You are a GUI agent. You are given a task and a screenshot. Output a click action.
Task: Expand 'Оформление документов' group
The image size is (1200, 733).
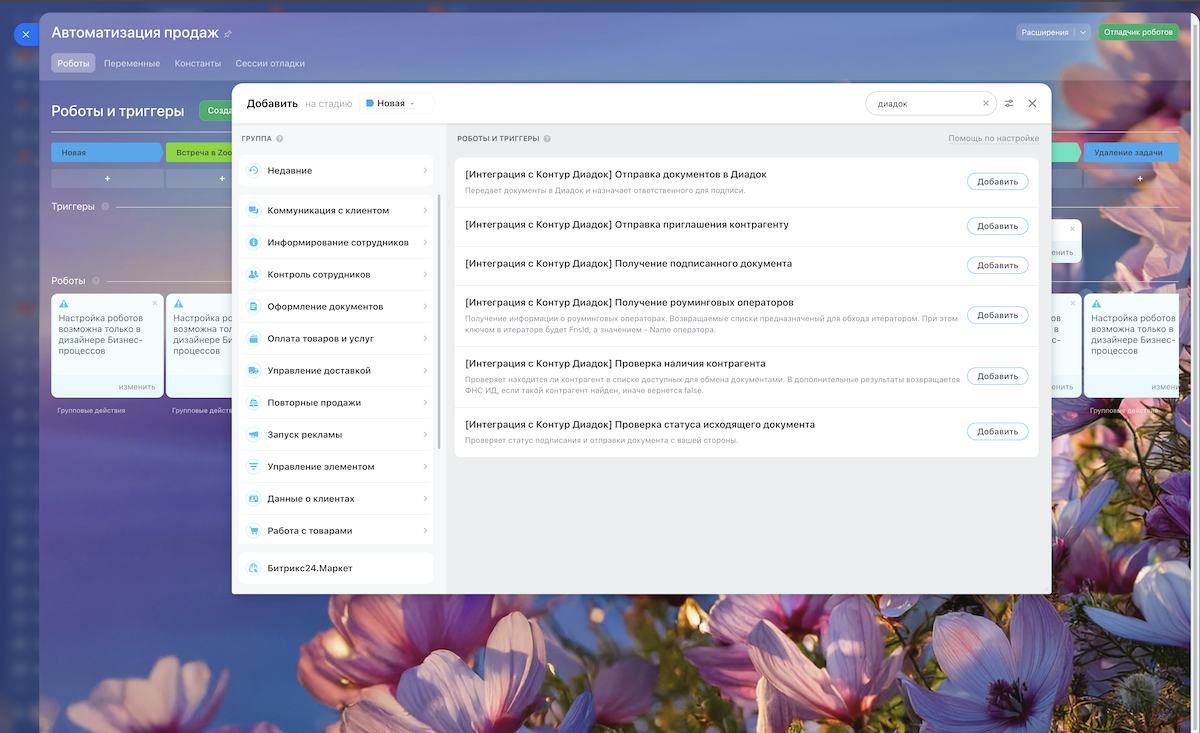coord(335,307)
